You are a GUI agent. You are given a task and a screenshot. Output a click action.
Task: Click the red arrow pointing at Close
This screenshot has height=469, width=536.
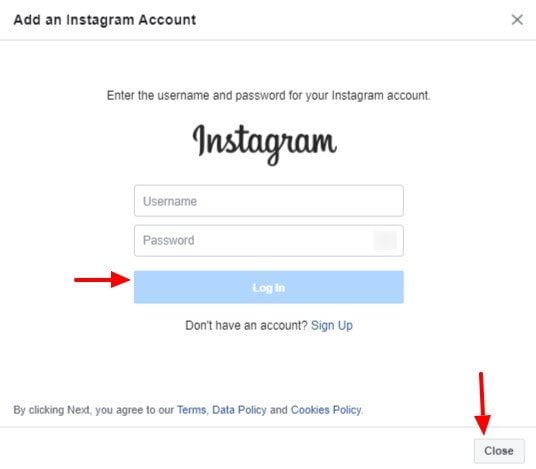(x=482, y=403)
